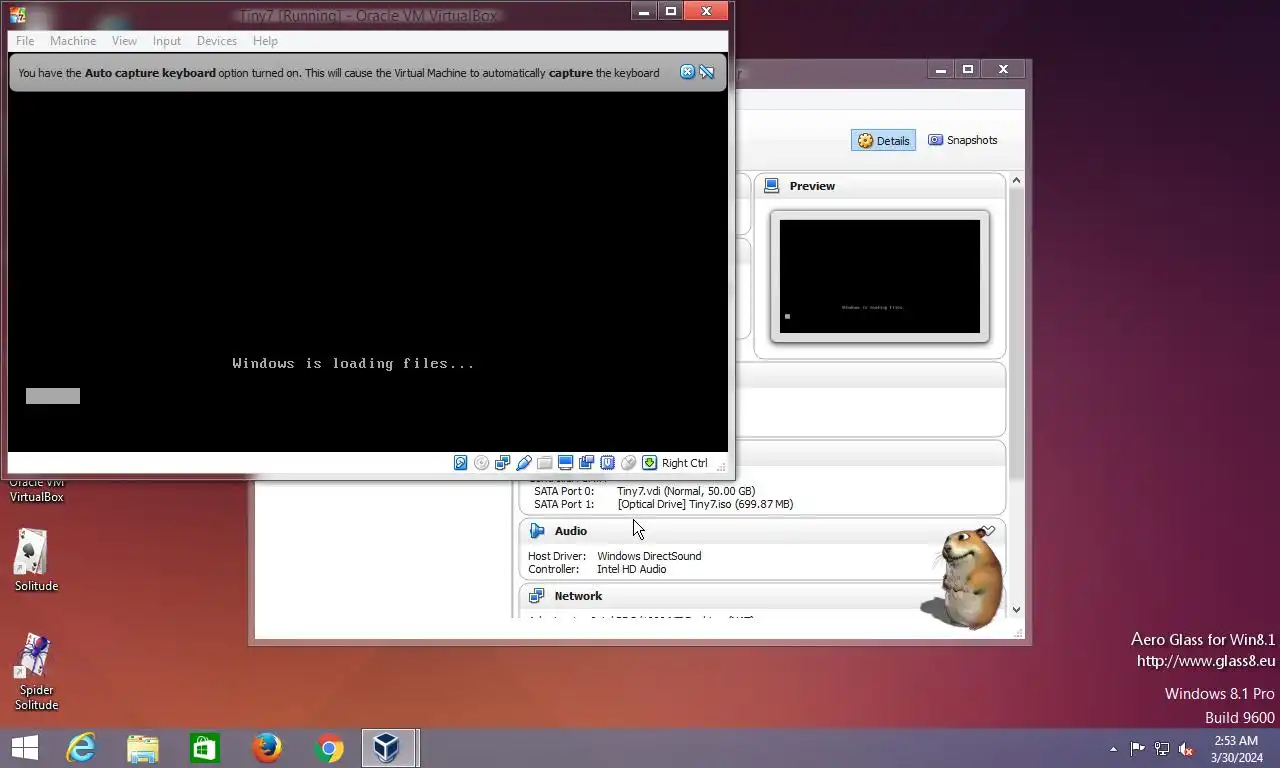Click the Preview section header icon
The image size is (1280, 768).
(771, 186)
